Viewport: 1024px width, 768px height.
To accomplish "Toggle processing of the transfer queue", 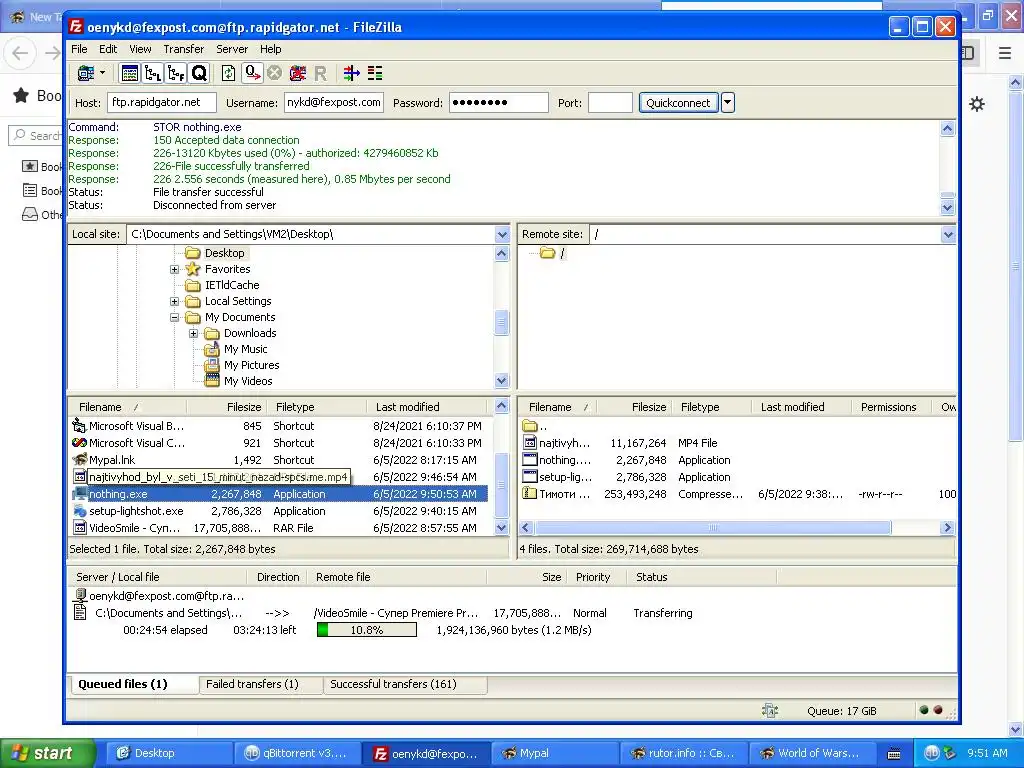I will coord(252,73).
